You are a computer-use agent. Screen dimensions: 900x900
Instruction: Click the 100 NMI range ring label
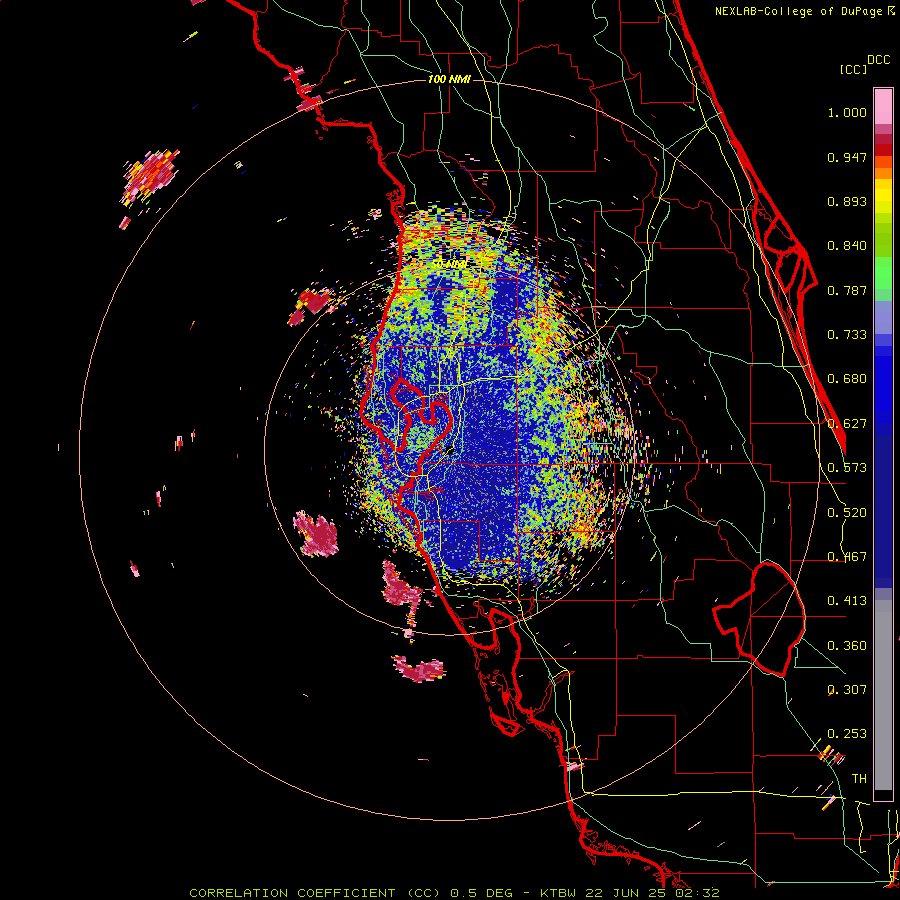click(449, 79)
